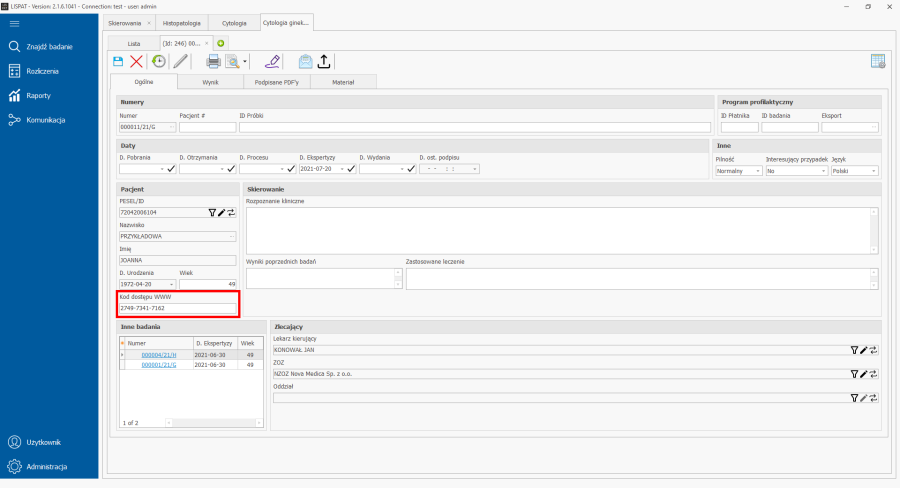
Task: Open the history clock icon in toolbar
Action: [158, 61]
